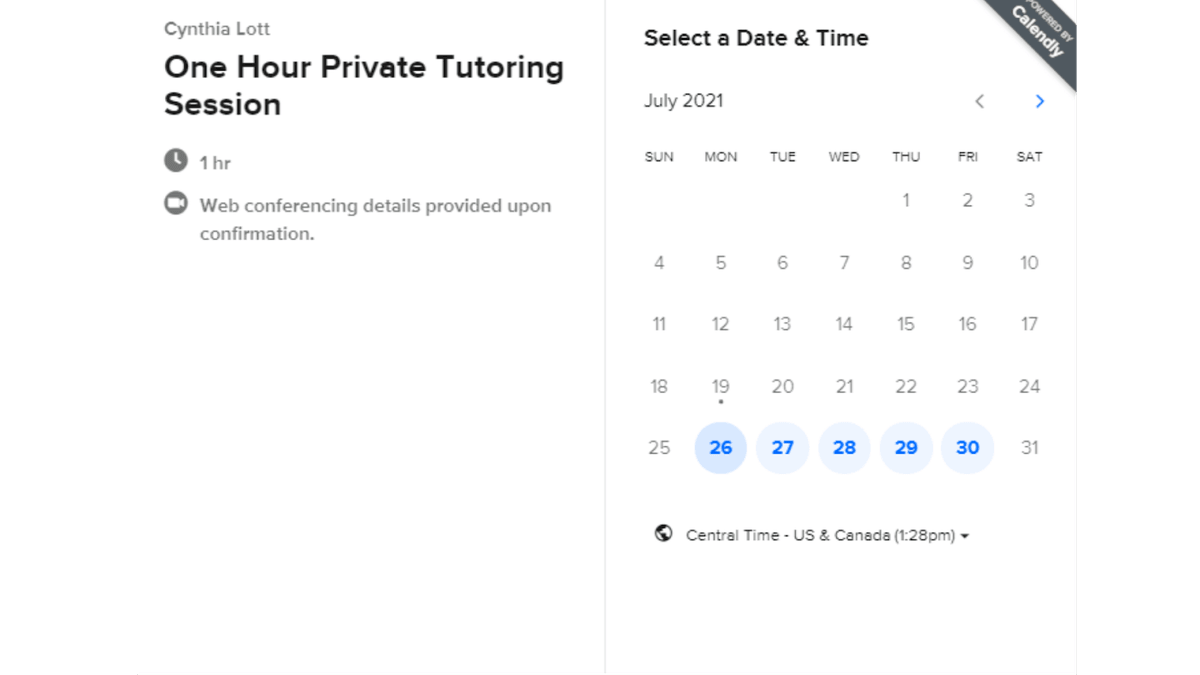Click the globe icon next to the timezone
The width and height of the screenshot is (1200, 675).
(x=663, y=534)
